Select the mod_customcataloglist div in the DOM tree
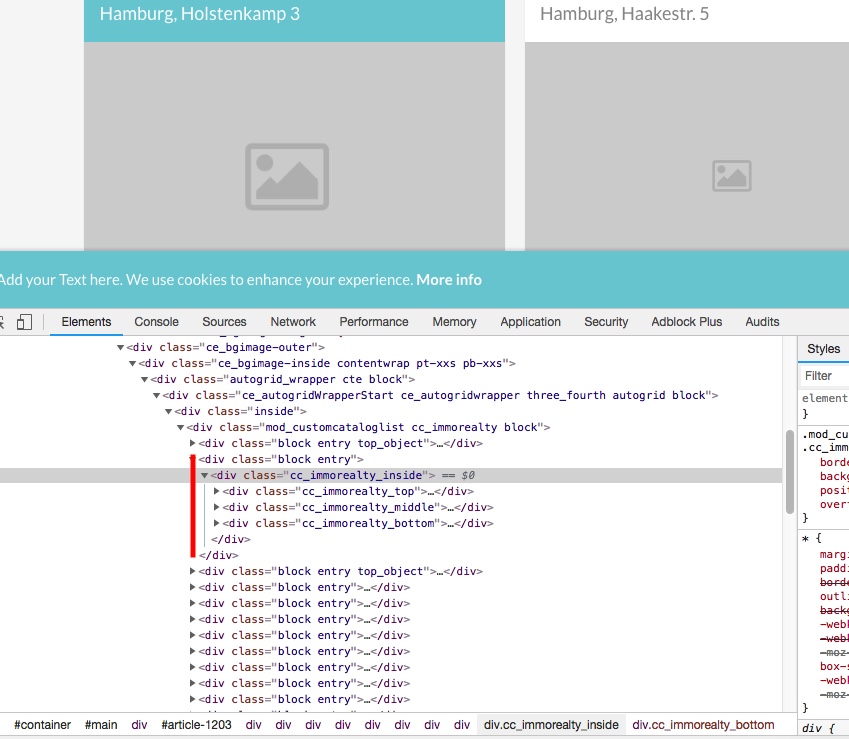The image size is (849, 739). click(370, 427)
